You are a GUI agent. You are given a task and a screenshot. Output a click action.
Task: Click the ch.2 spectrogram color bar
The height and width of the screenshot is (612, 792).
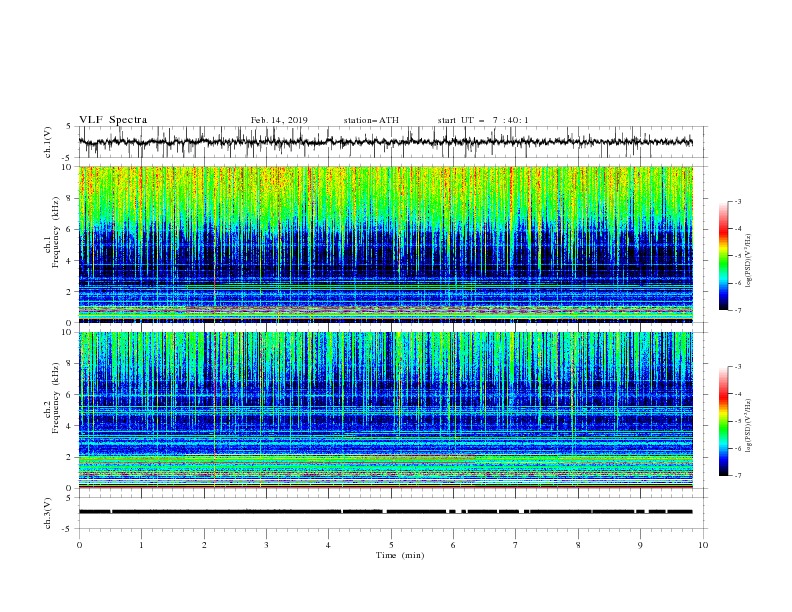pos(723,421)
